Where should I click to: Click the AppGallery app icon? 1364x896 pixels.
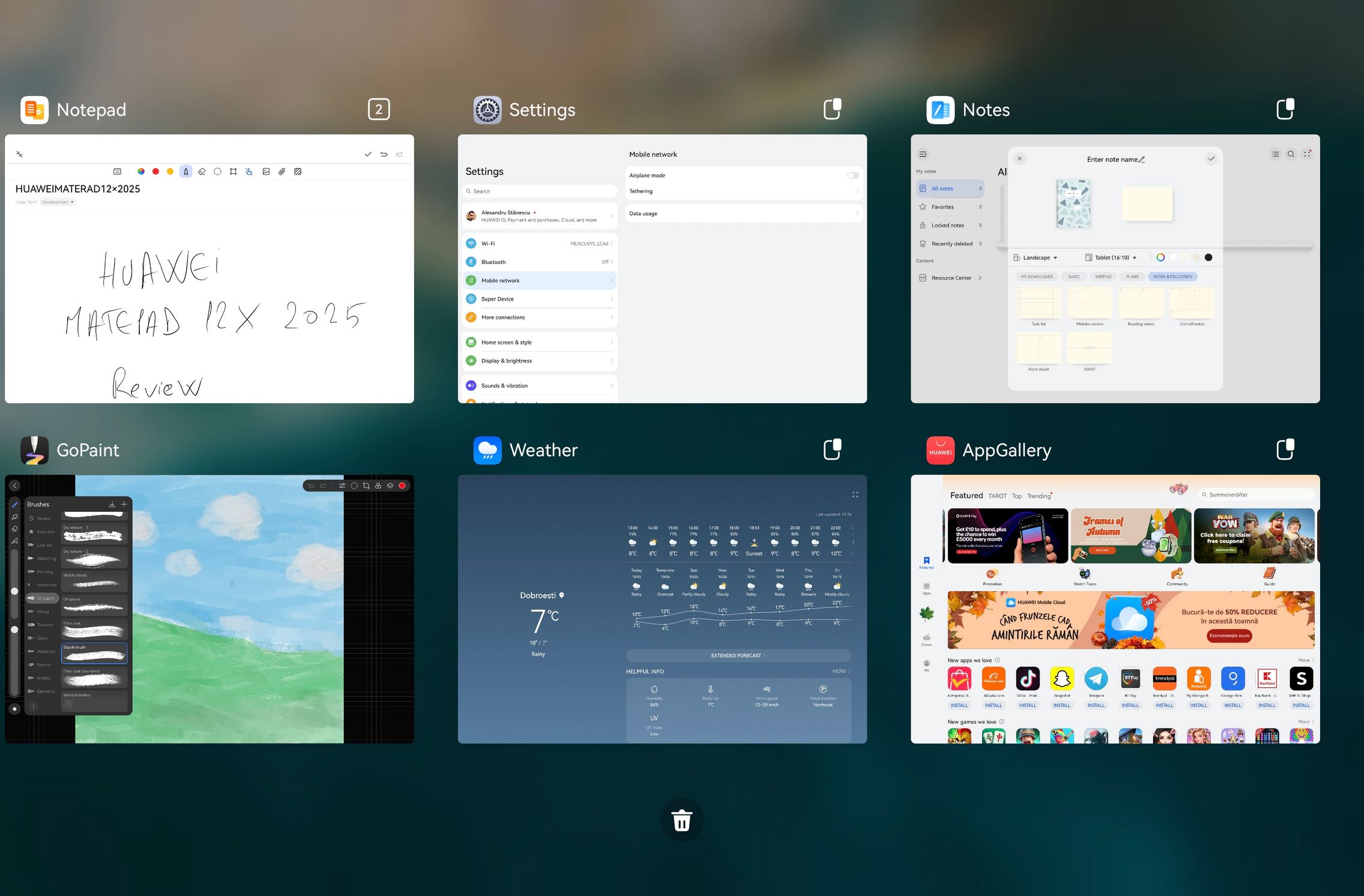[940, 450]
